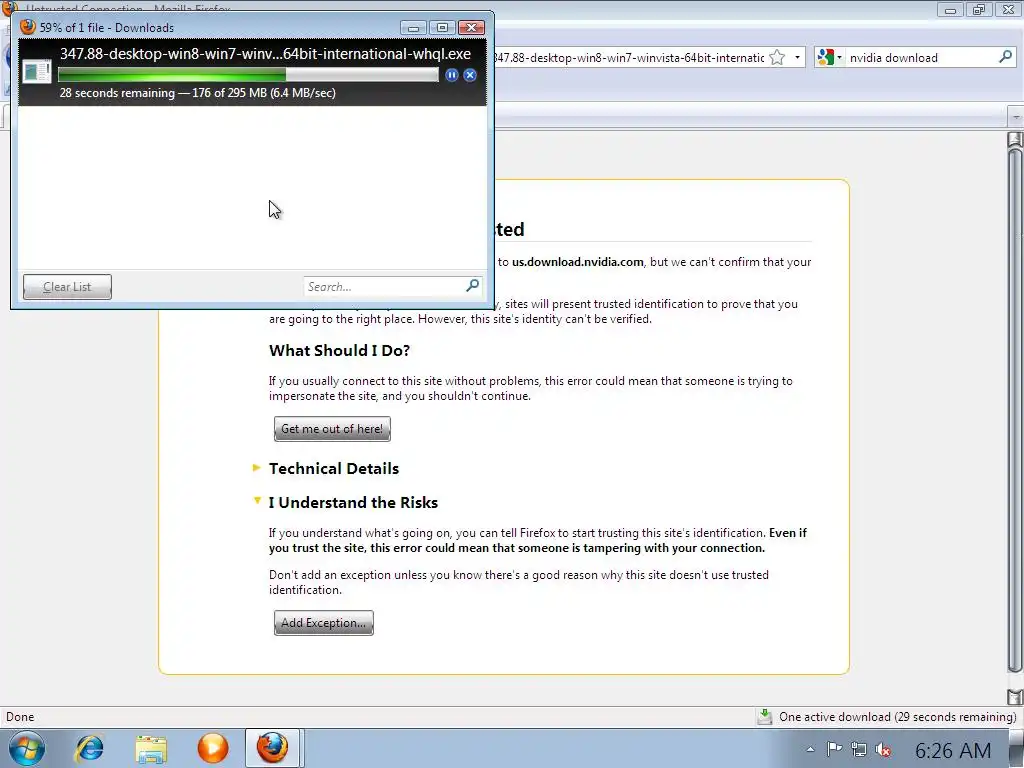Open the Action Center flag icon
The image size is (1024, 768).
tap(834, 749)
